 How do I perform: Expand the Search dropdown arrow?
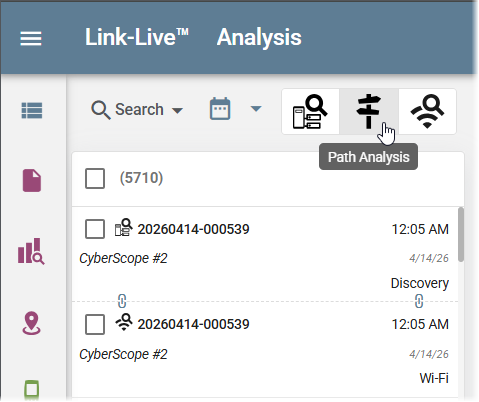[x=177, y=110]
